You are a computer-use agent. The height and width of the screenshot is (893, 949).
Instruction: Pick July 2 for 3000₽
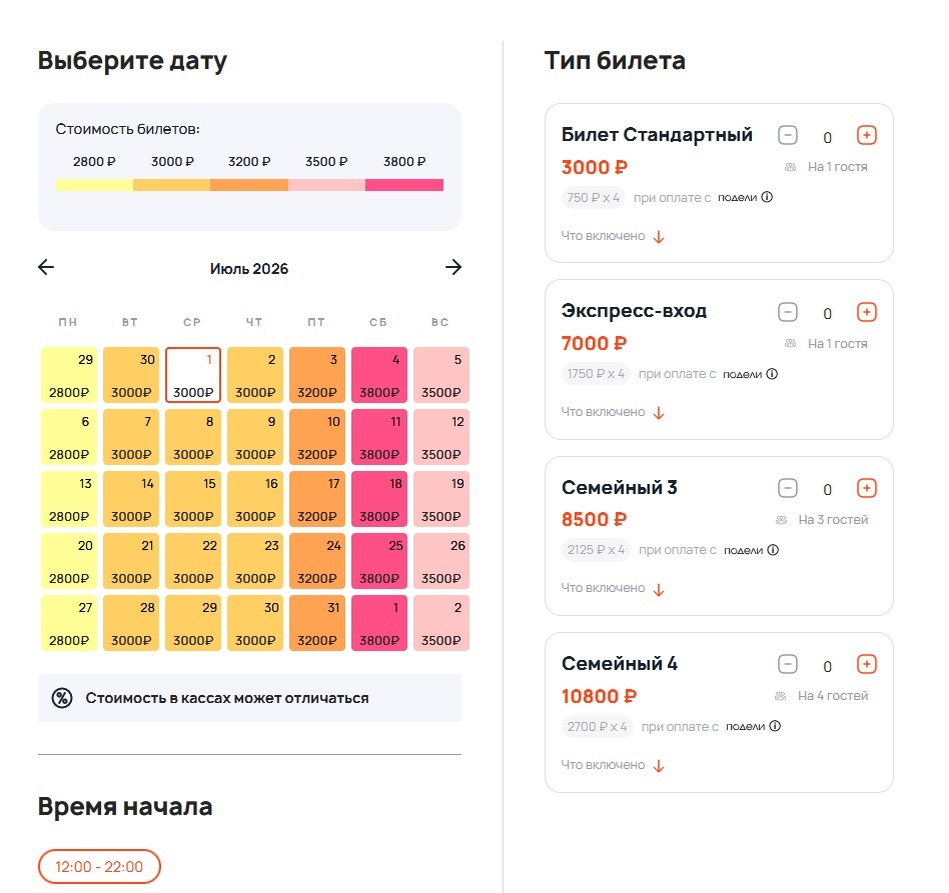point(255,375)
